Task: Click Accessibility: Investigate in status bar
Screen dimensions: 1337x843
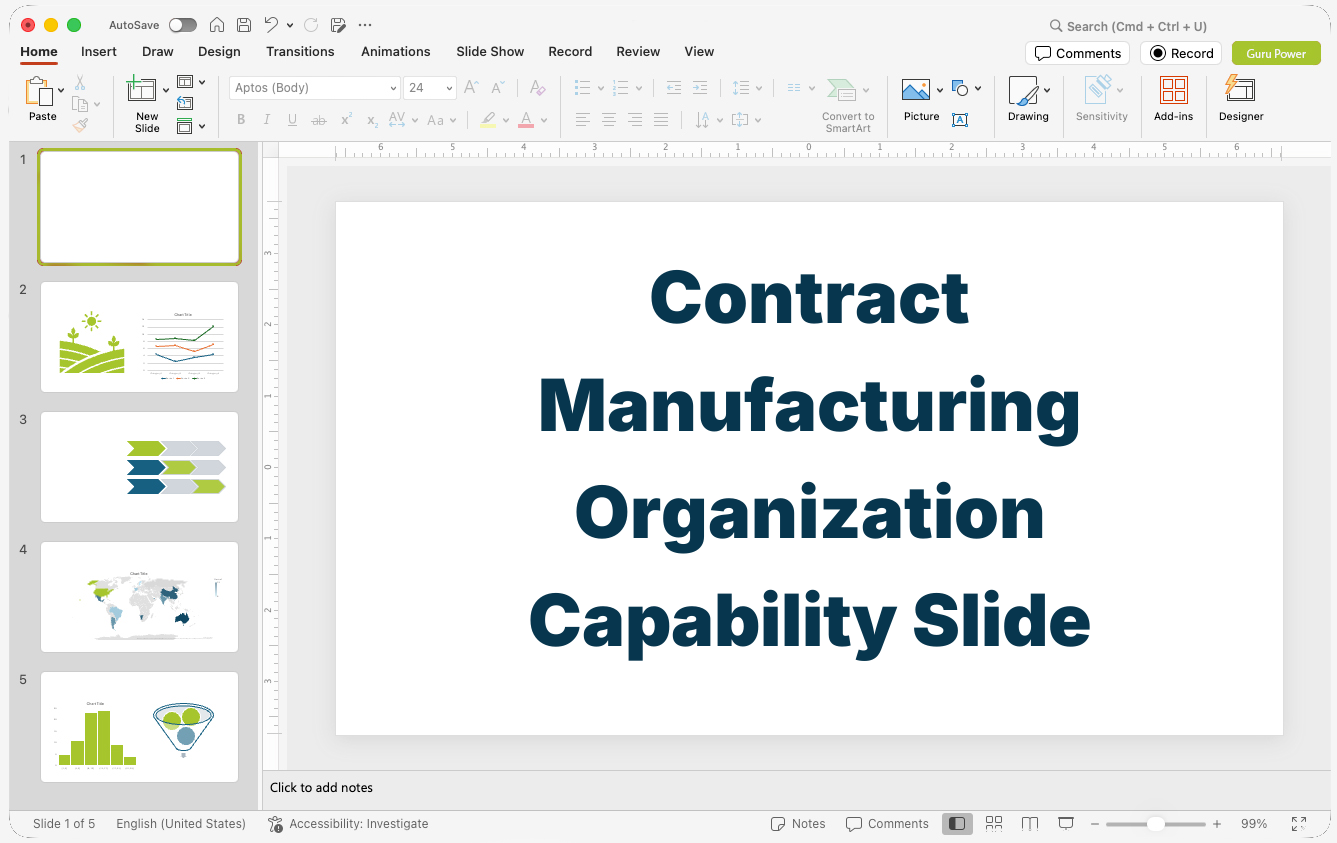Action: tap(348, 824)
